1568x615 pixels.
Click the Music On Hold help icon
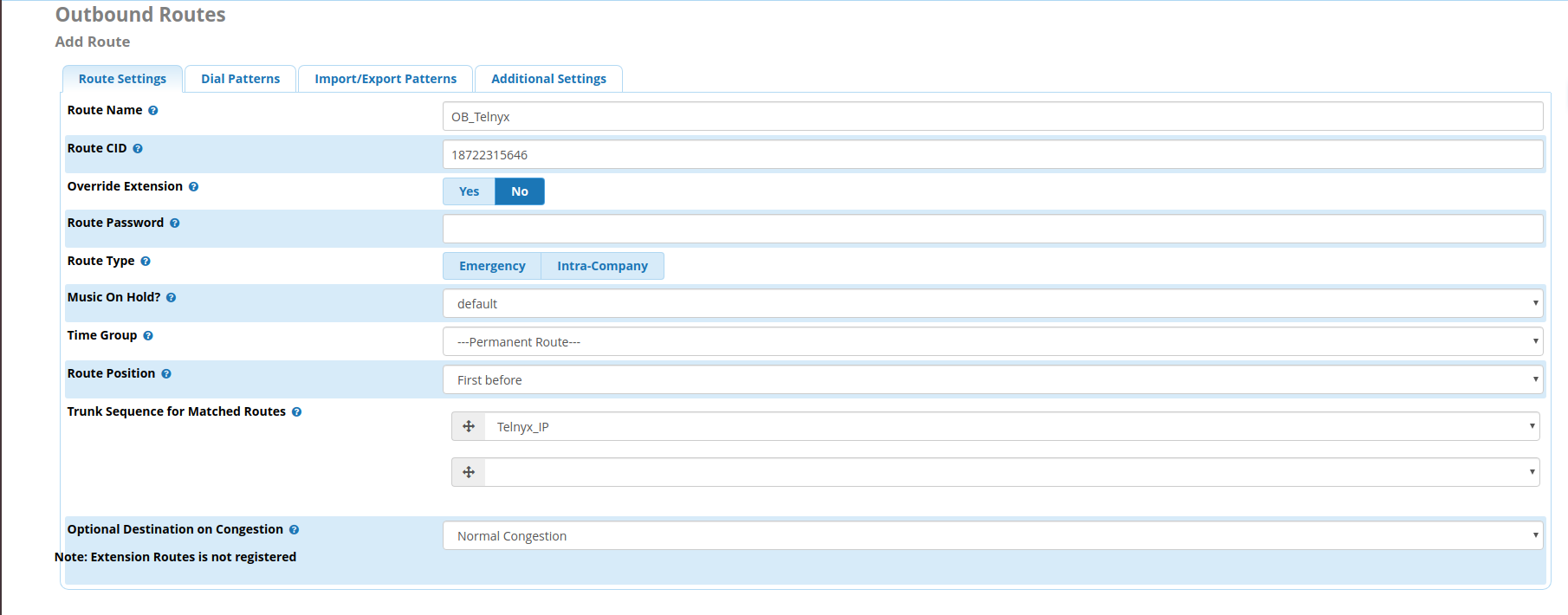172,298
